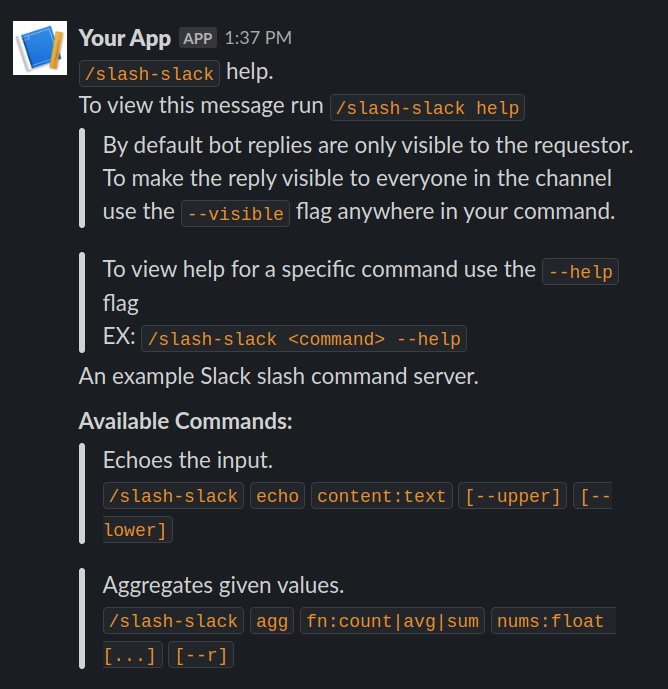Click the --visible flag code tag

coord(236,214)
